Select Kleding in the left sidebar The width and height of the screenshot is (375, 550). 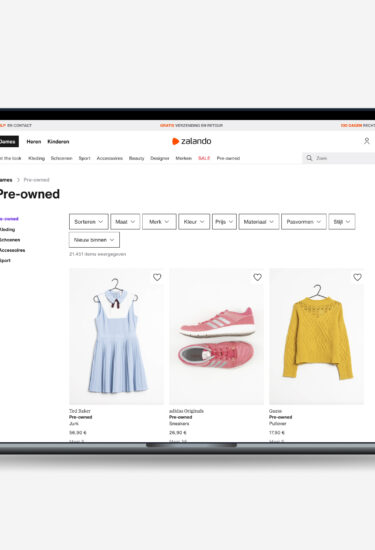7,229
